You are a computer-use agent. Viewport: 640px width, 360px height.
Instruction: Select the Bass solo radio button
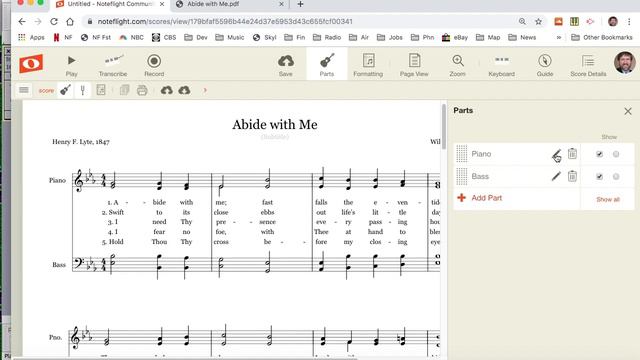616,176
